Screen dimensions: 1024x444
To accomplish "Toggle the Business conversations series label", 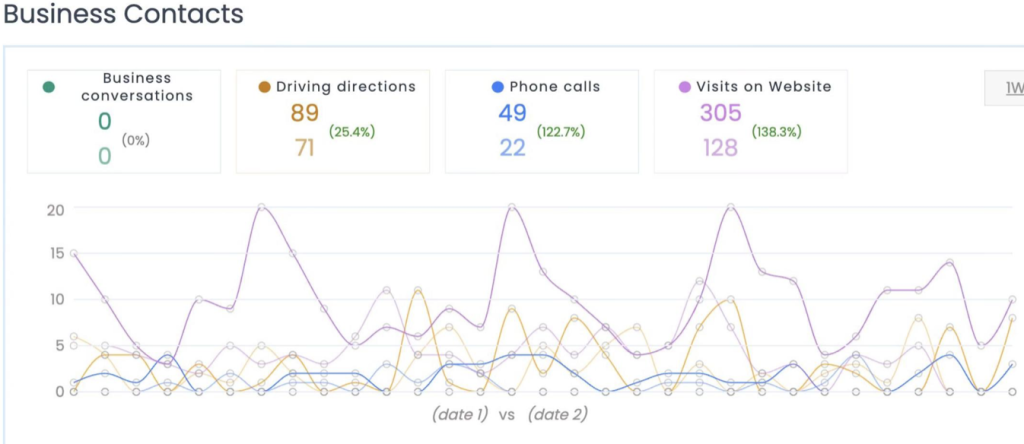I will pos(138,87).
